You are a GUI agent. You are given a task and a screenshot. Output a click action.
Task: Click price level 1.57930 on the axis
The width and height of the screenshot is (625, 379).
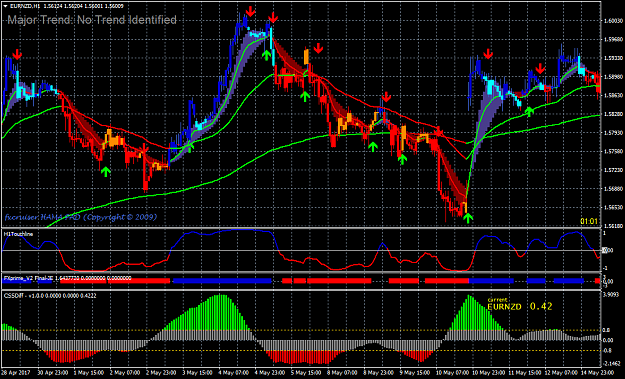[x=612, y=133]
